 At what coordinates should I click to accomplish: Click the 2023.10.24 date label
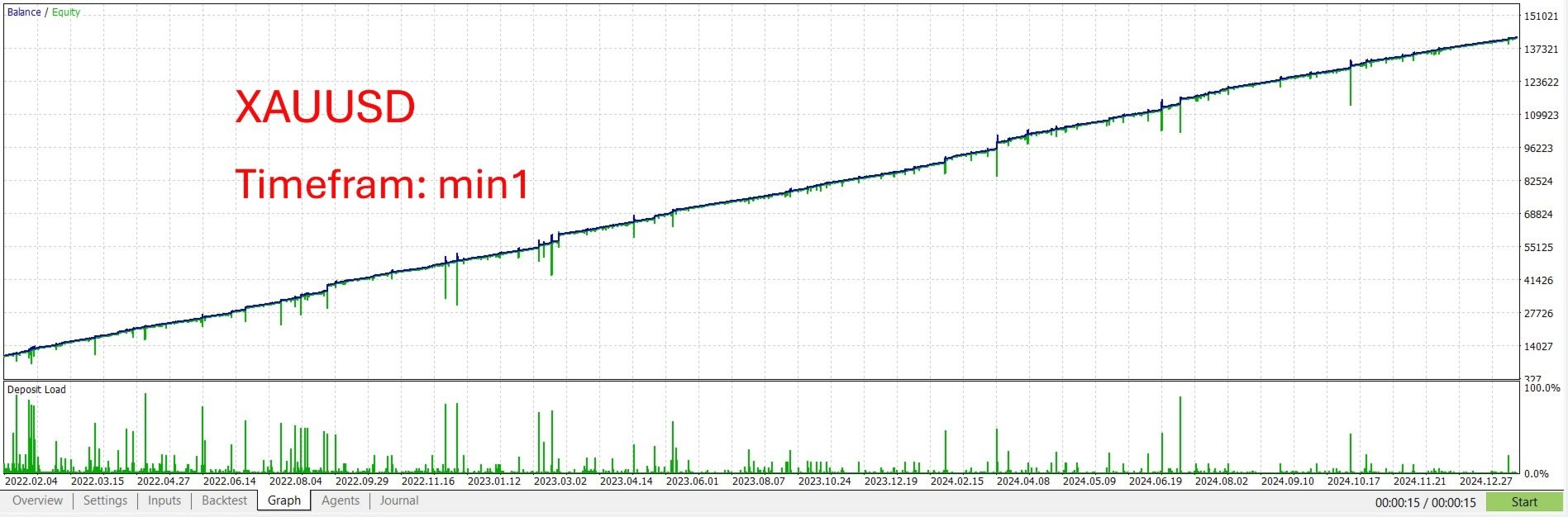[x=825, y=481]
